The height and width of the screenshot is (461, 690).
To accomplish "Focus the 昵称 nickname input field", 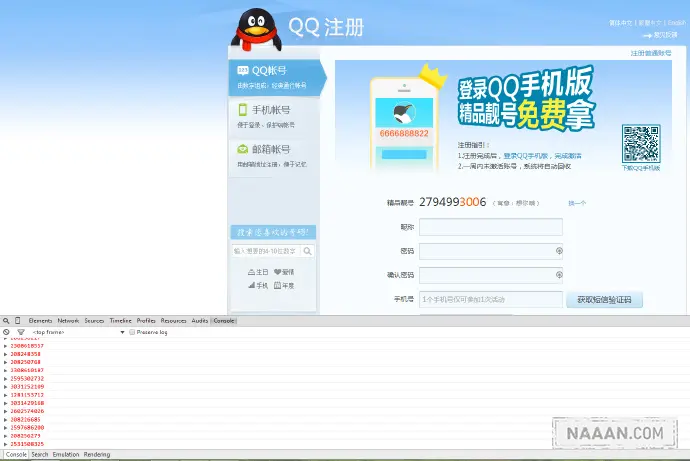I will 491,227.
